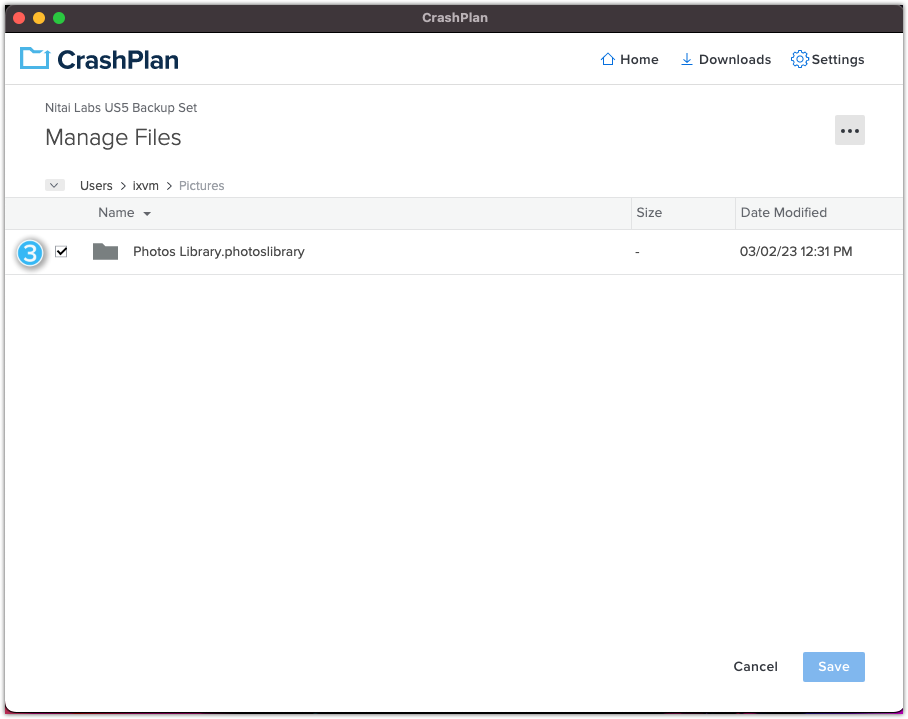The width and height of the screenshot is (908, 719).
Task: Click the 03/02/23 12:31 PM date cell
Action: click(796, 252)
